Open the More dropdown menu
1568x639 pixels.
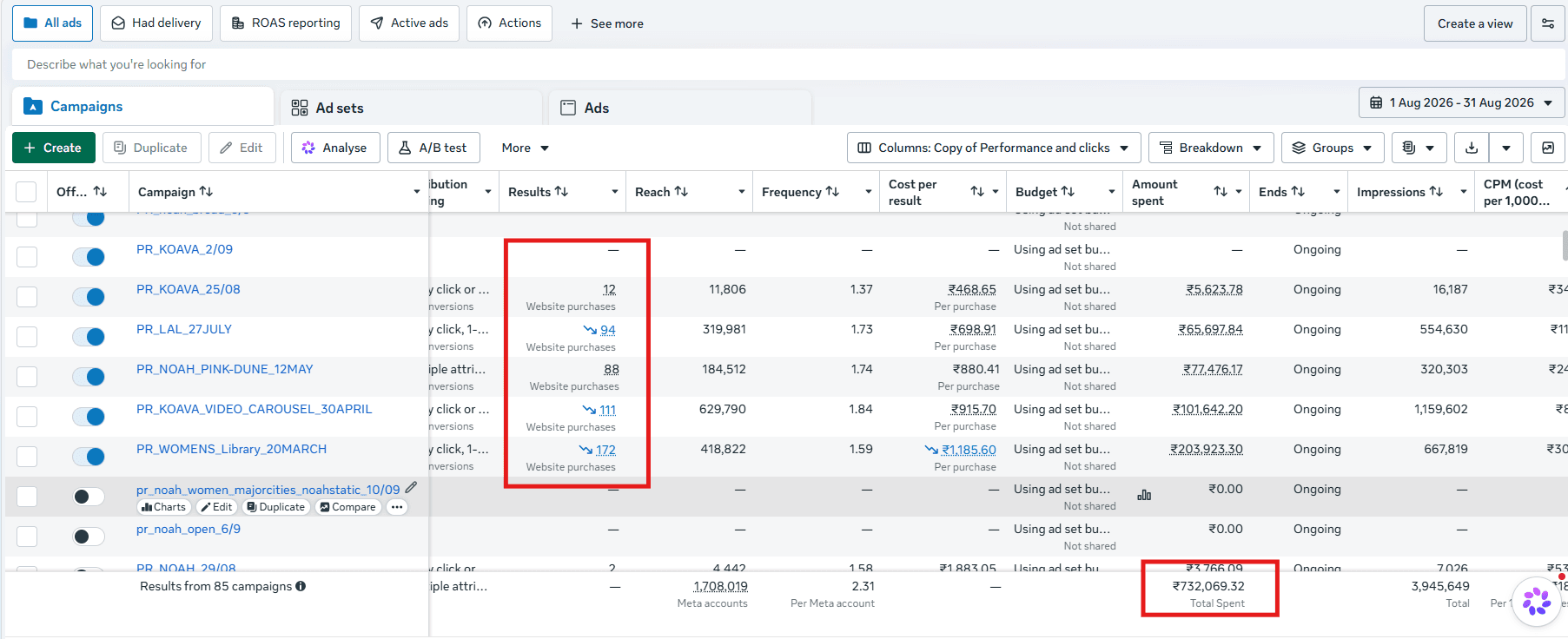525,148
